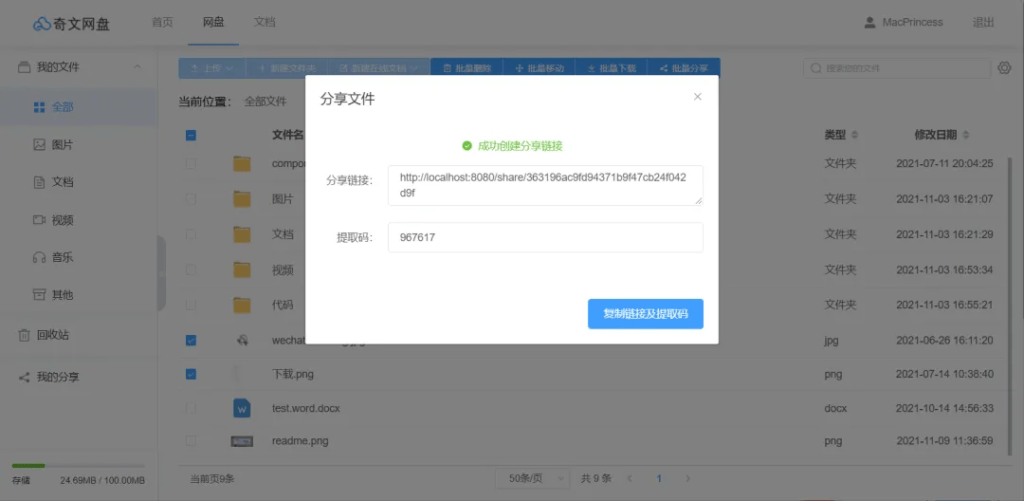Click green success check icon
This screenshot has height=501, width=1024.
(466, 146)
